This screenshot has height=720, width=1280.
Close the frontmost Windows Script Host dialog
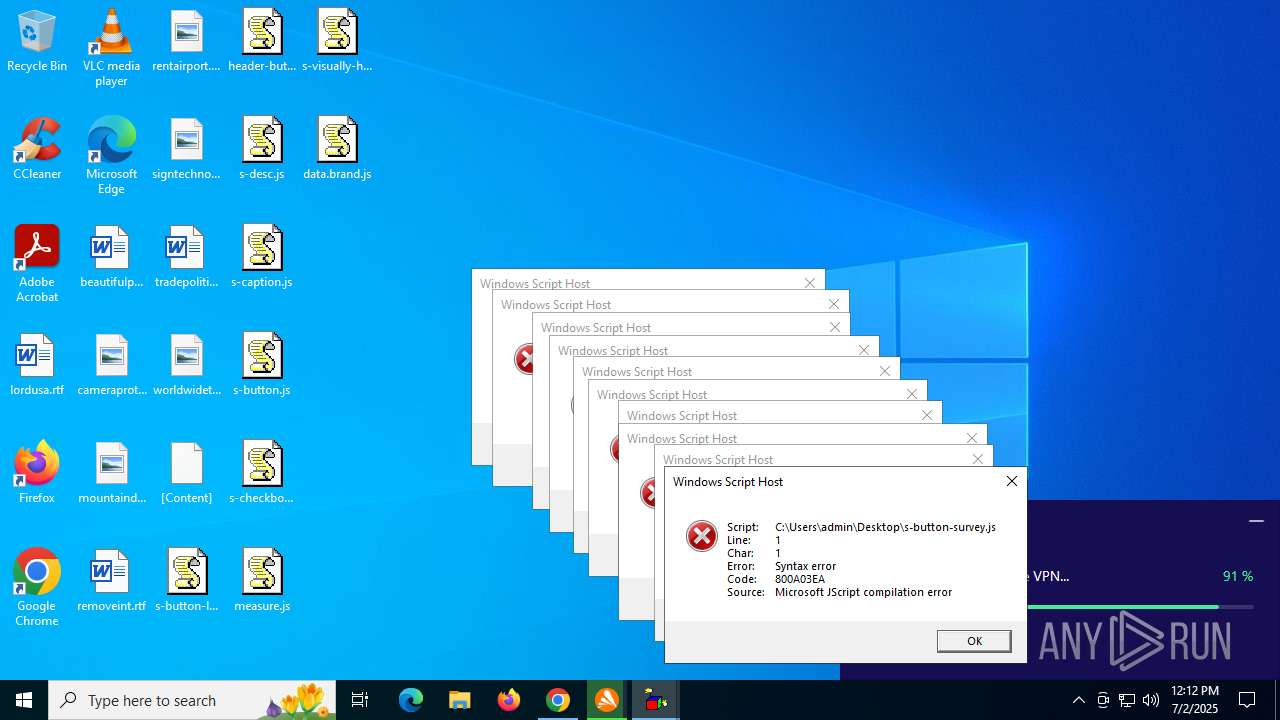click(1011, 481)
